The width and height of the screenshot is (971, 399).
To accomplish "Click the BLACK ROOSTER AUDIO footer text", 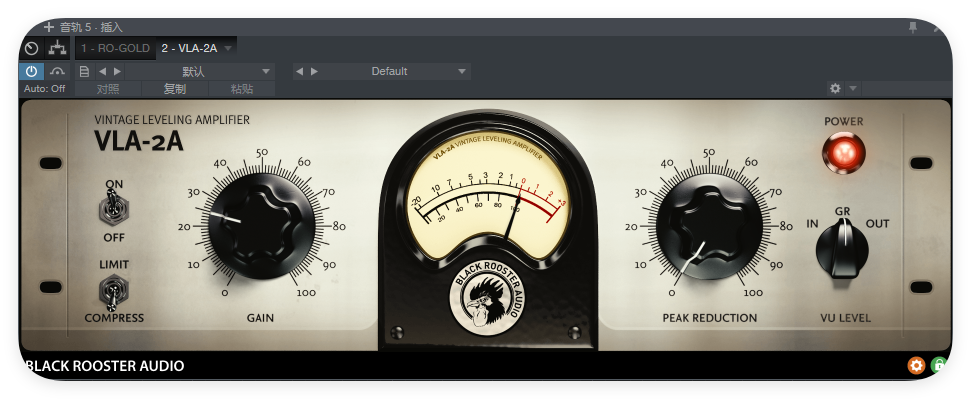I will (x=104, y=366).
